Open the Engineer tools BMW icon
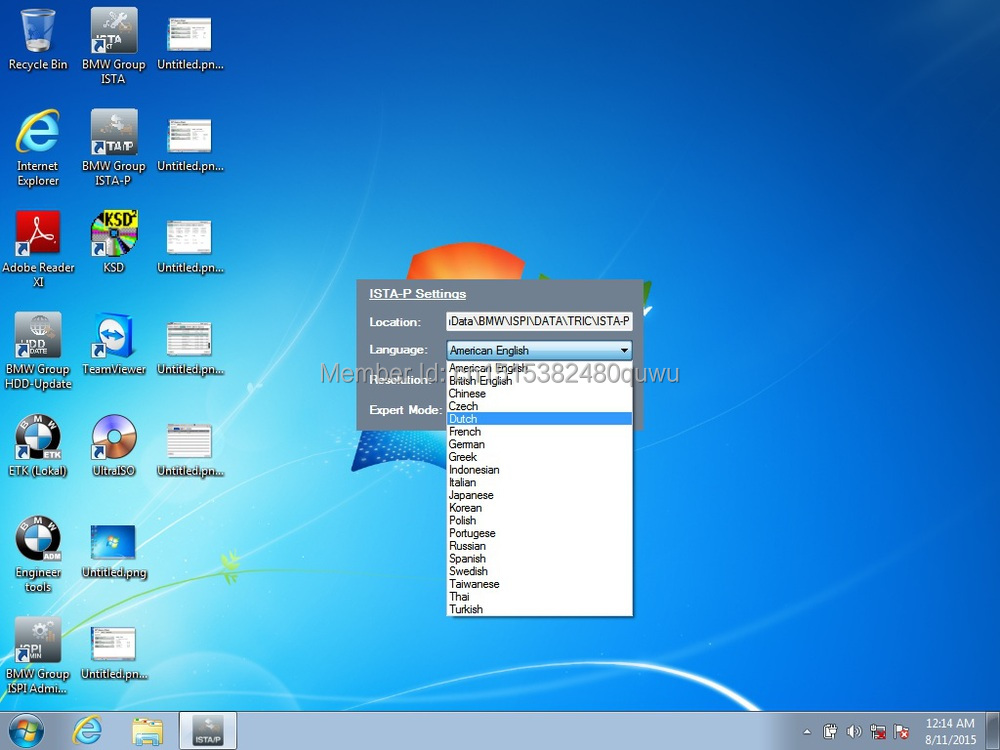The width and height of the screenshot is (1000, 750). 38,540
